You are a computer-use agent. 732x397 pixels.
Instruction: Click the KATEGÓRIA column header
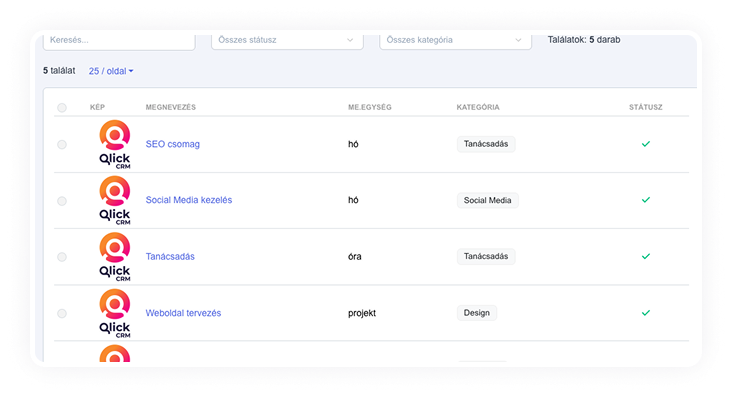[478, 107]
